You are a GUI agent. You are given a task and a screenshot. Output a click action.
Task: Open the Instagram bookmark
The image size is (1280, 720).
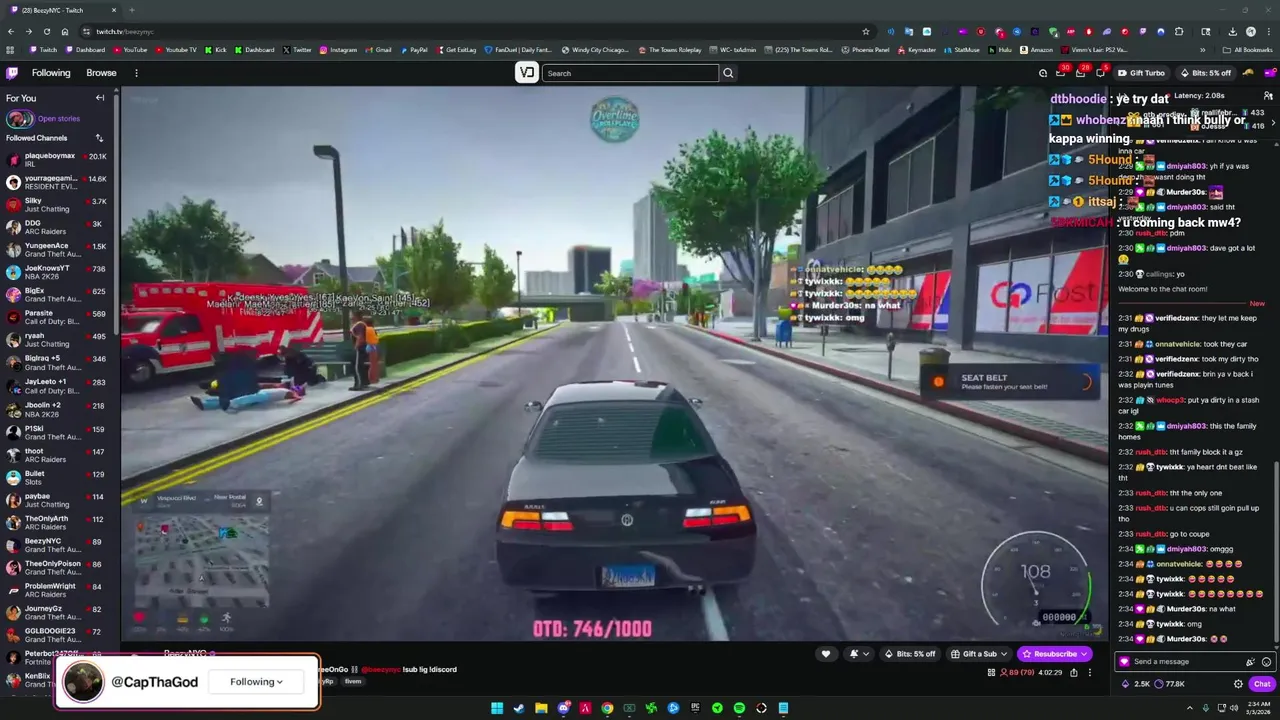(x=338, y=49)
